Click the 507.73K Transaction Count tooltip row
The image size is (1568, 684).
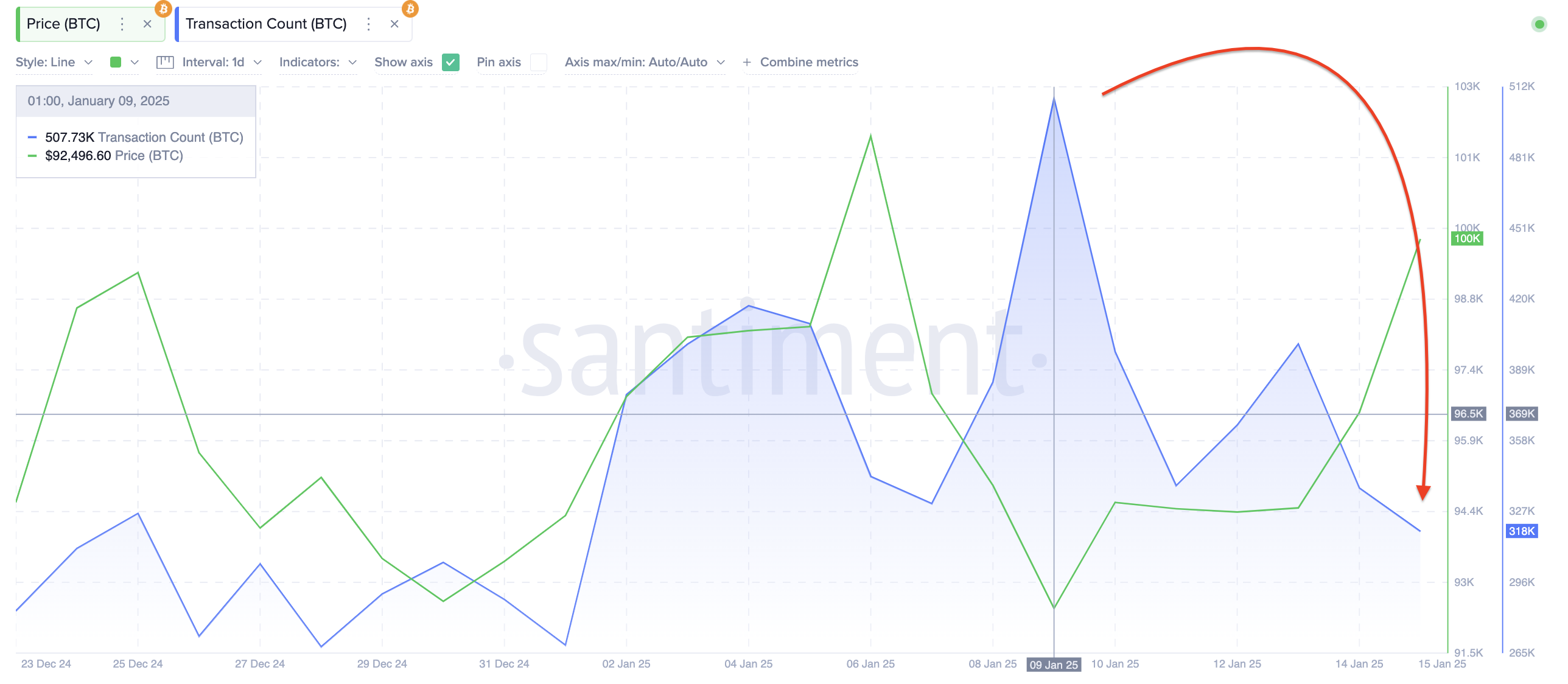[136, 138]
